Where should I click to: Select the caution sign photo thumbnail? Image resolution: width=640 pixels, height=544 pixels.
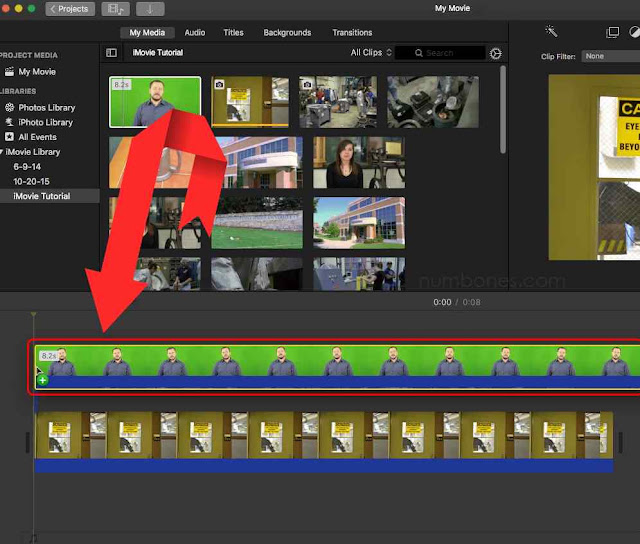pyautogui.click(x=250, y=102)
